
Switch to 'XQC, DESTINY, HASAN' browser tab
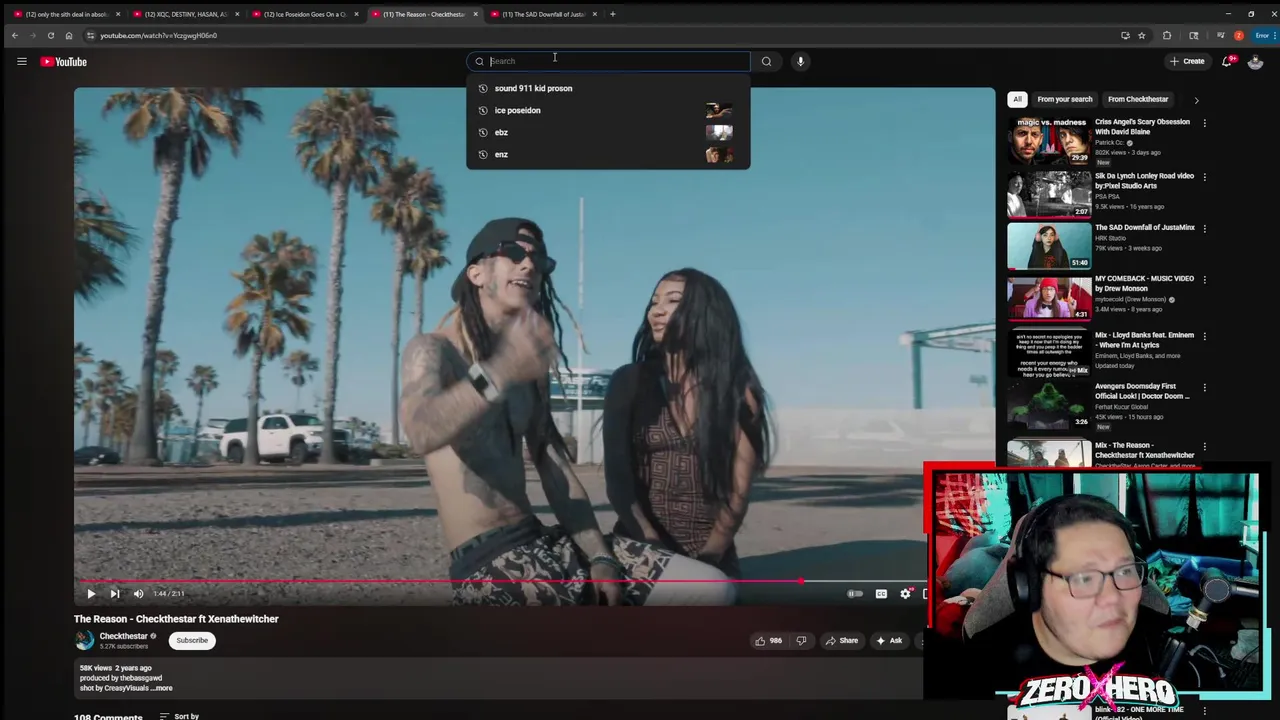point(185,14)
